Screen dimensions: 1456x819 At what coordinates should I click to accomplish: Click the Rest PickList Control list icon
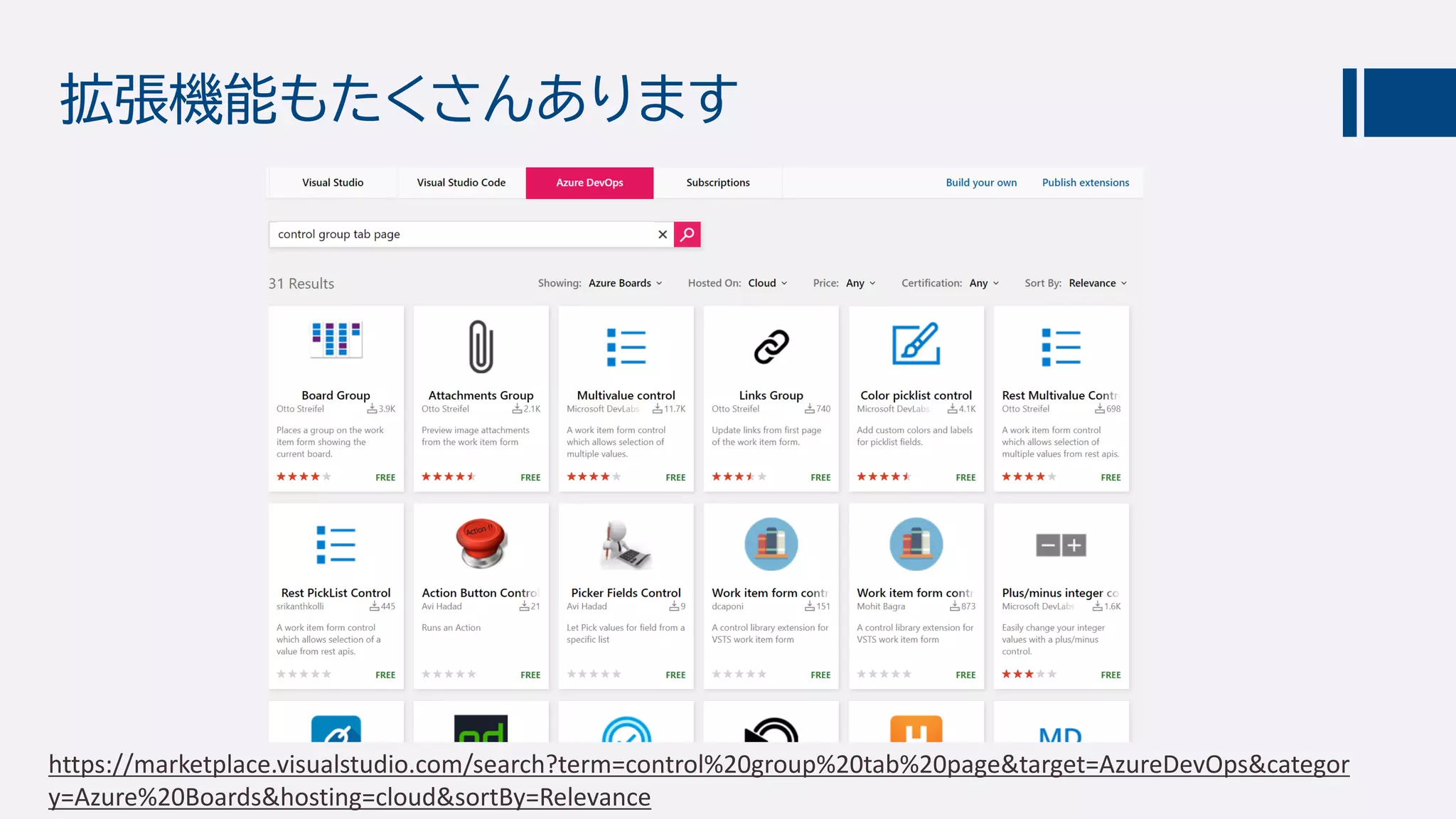[336, 545]
